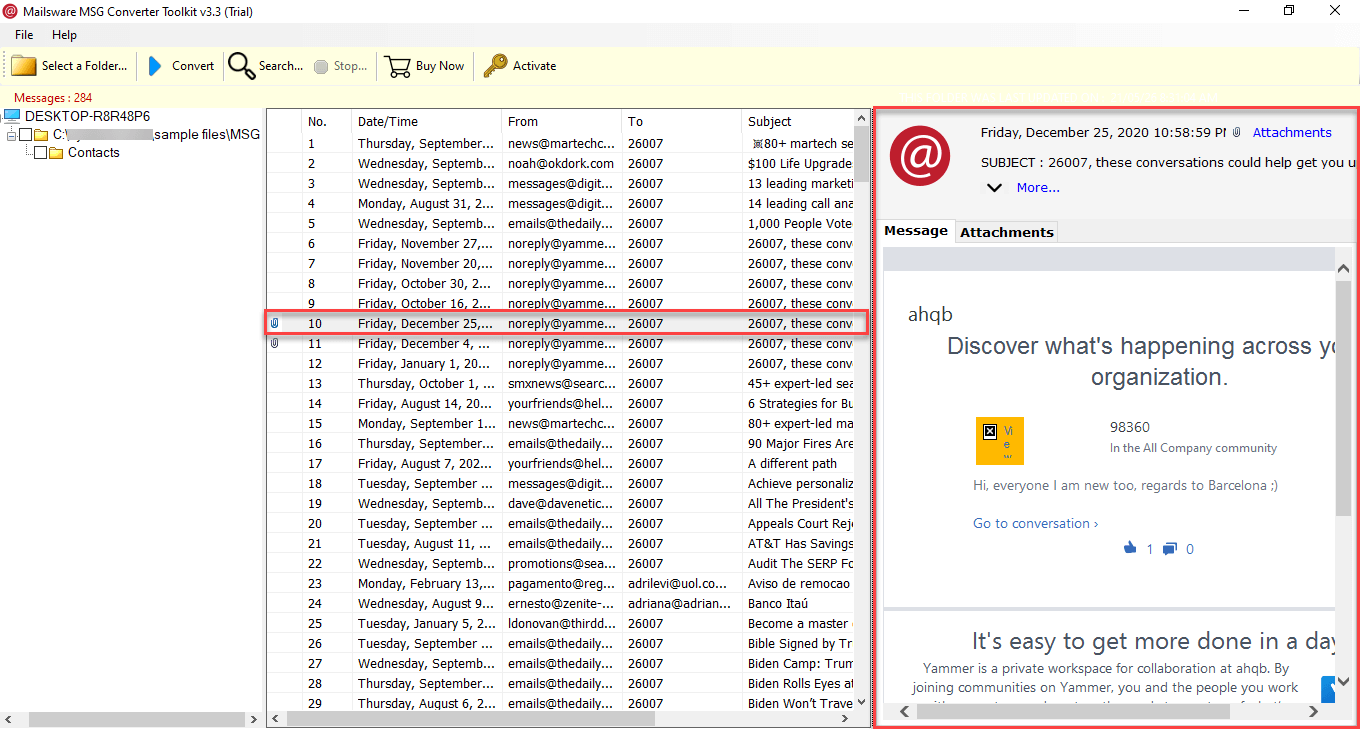The width and height of the screenshot is (1360, 729).
Task: Click the Buy Now label
Action: click(x=440, y=66)
